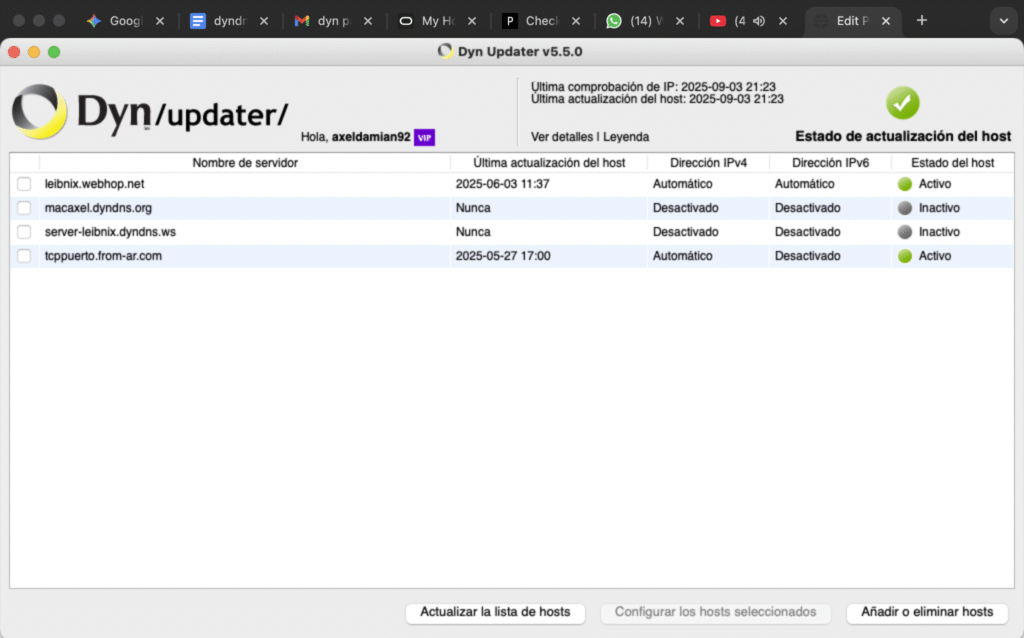
Task: Click IPv6 Desactivado in the tcppuerto.from-ar.com row
Action: pyautogui.click(x=807, y=256)
